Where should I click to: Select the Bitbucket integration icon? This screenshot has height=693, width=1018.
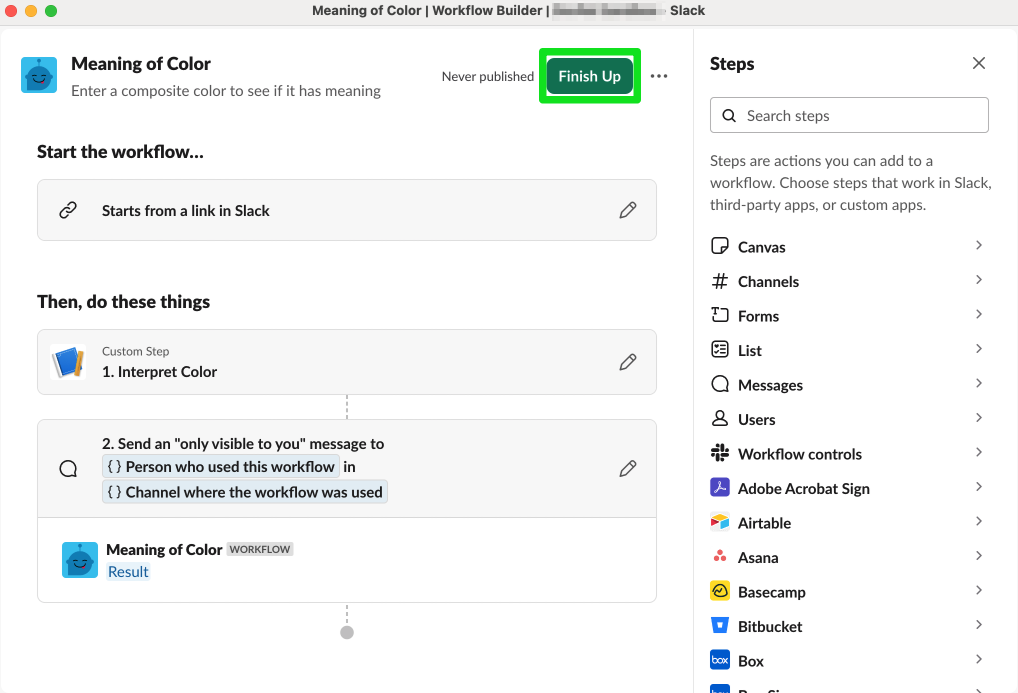tap(720, 626)
